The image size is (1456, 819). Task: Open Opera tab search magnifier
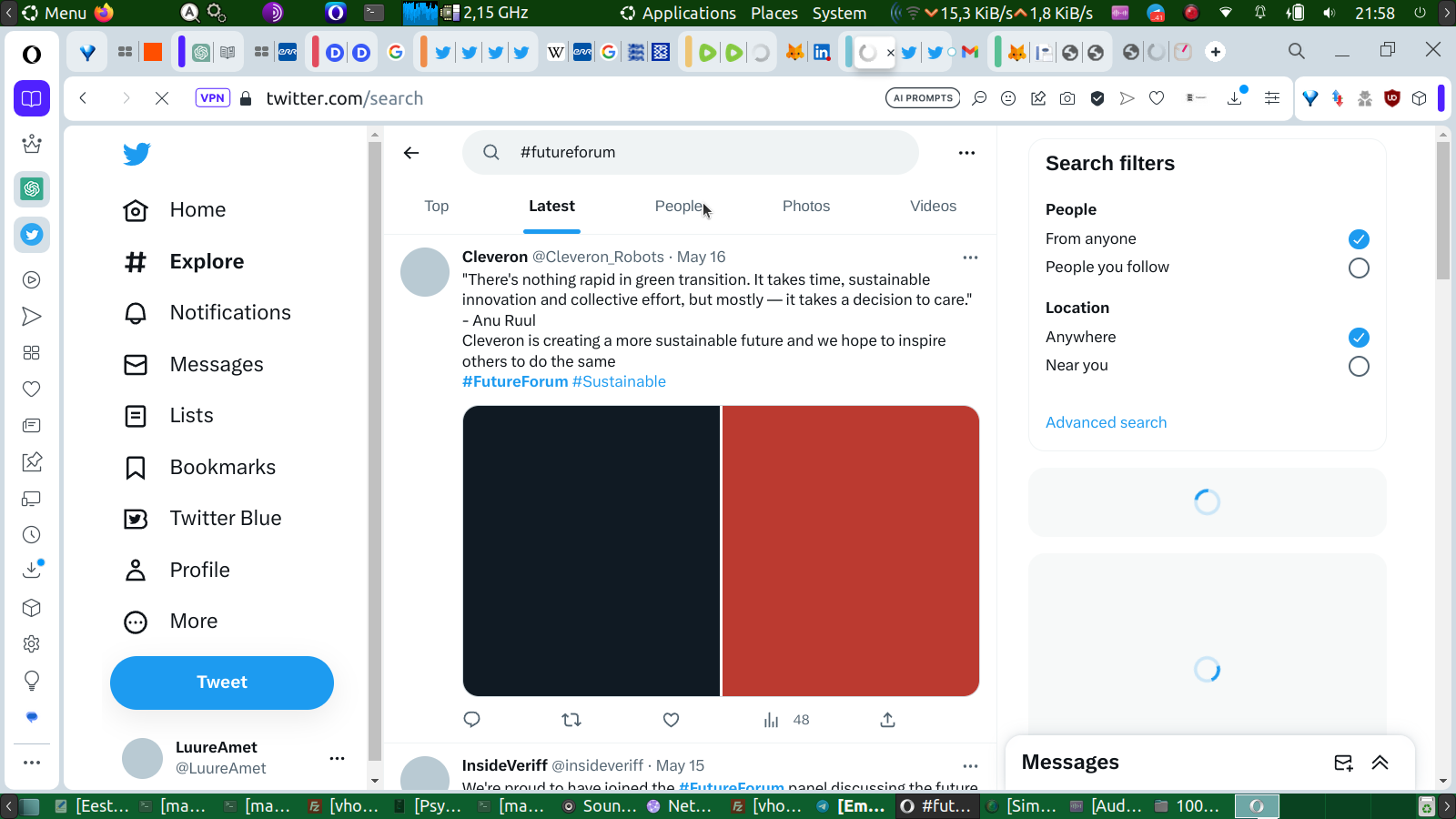pos(1297,52)
